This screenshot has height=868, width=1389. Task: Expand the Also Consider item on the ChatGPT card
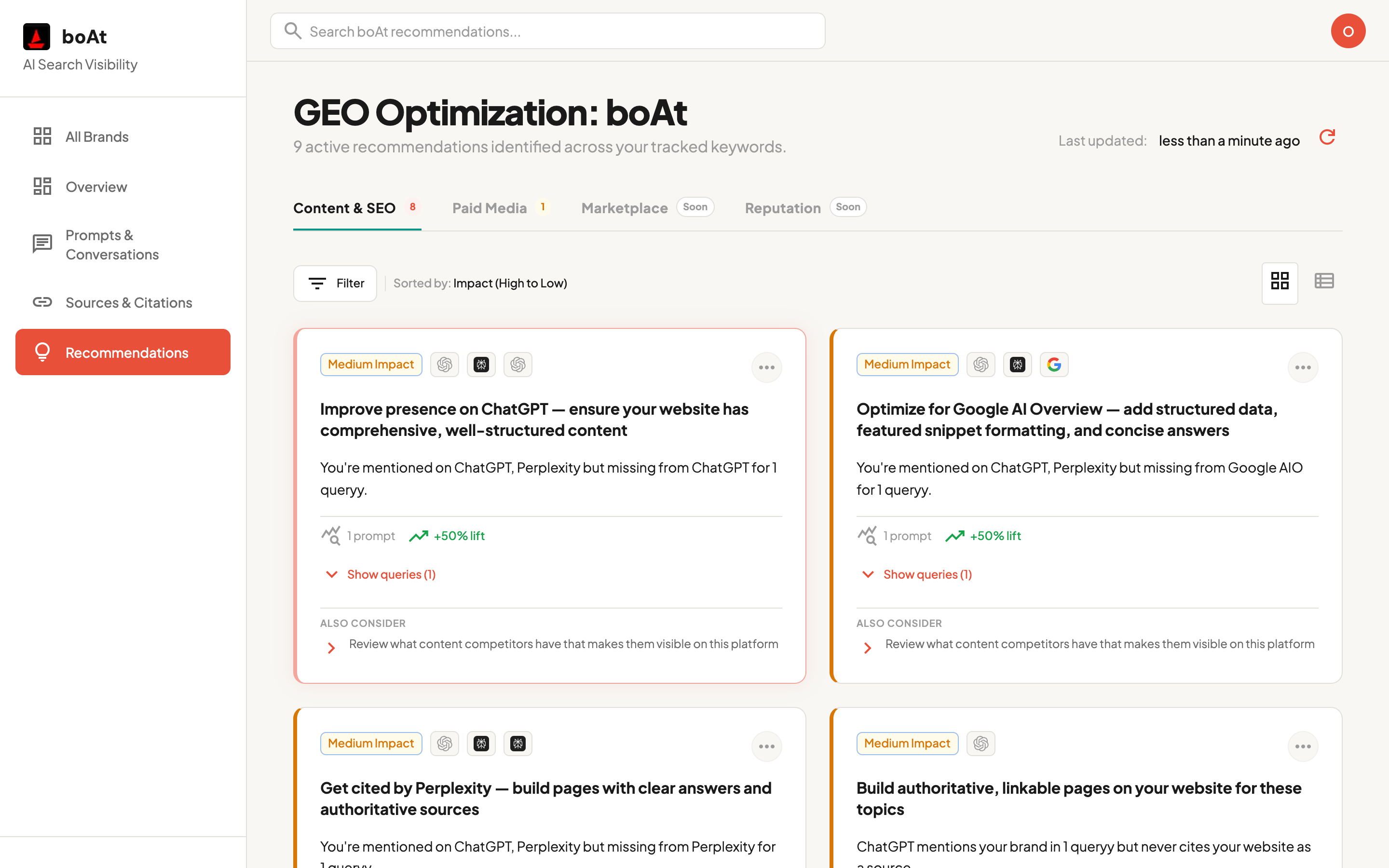(562, 645)
